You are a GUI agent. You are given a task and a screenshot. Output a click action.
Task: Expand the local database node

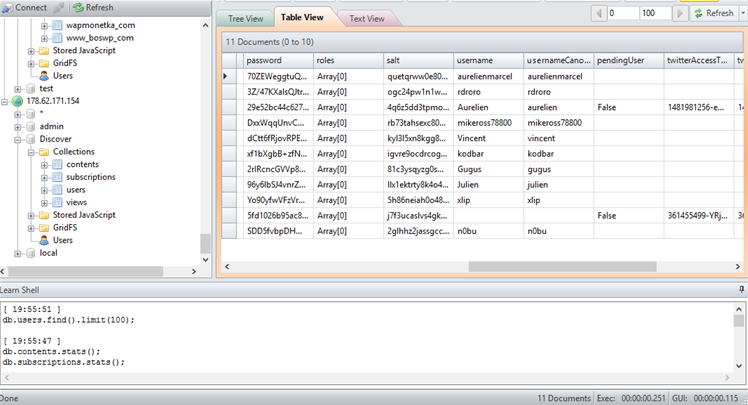[18, 253]
